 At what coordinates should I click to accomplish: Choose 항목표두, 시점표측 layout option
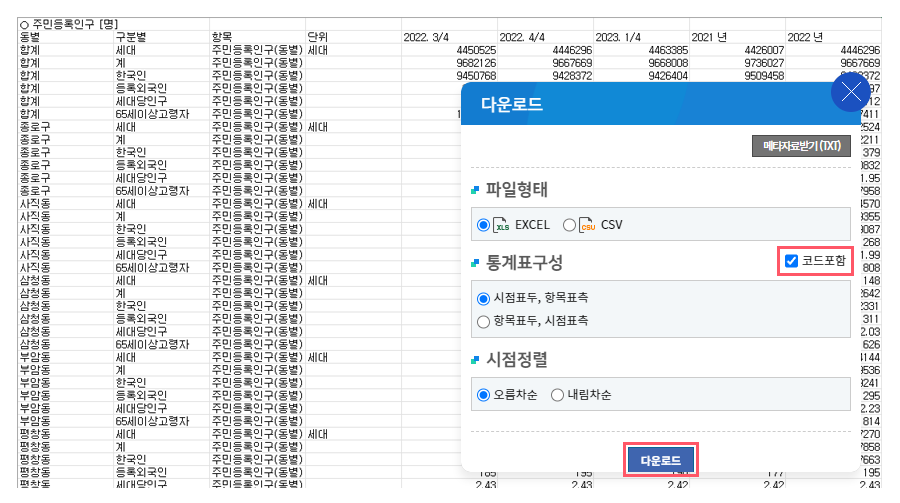[x=485, y=321]
